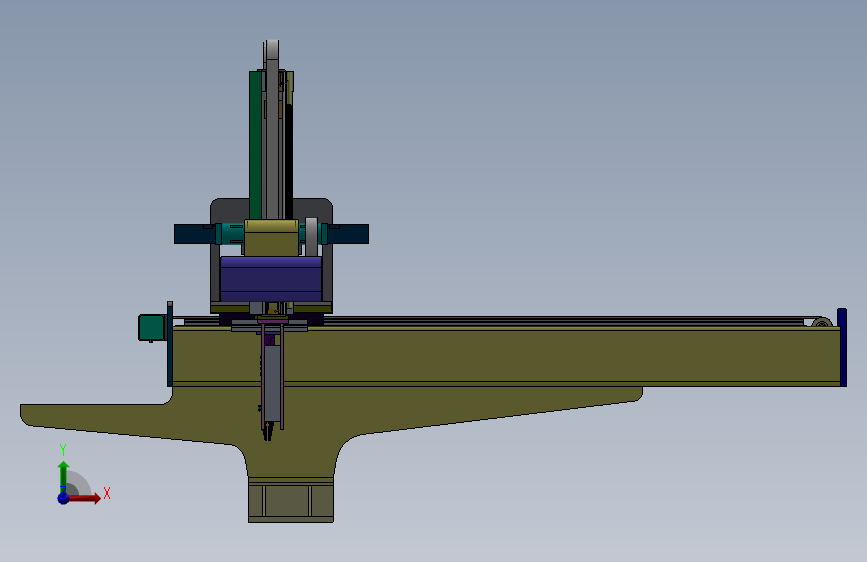Select the tall green vertical column
The width and height of the screenshot is (867, 562).
255,145
